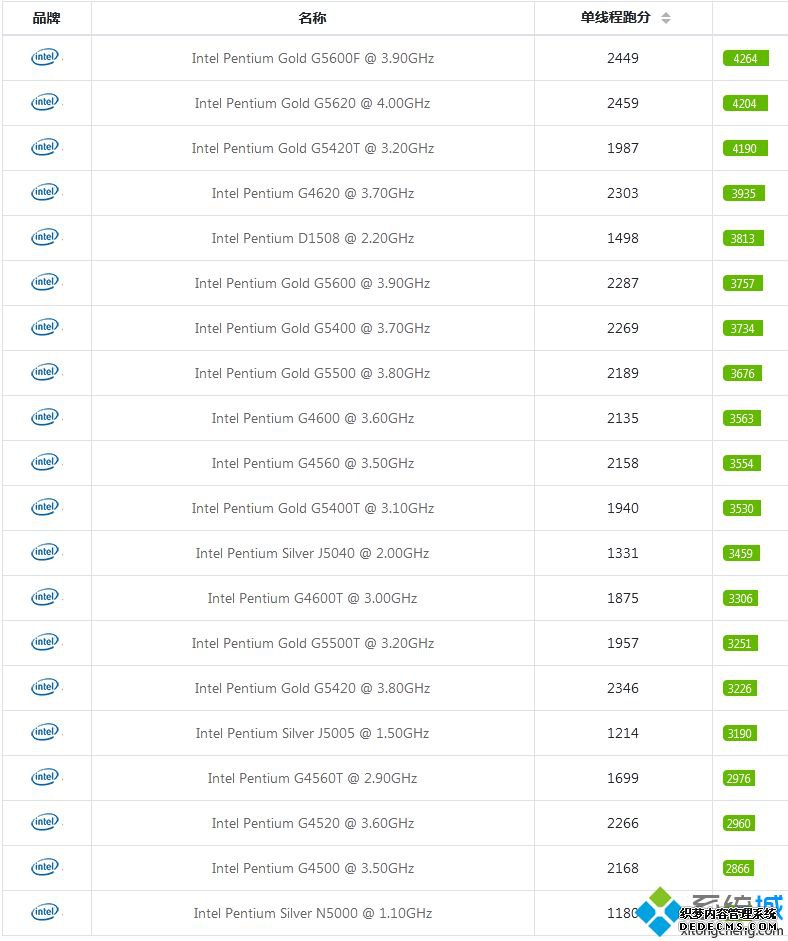Image resolution: width=788 pixels, height=941 pixels.
Task: Click the Intel logo beside Pentium Gold G5600F
Action: (46, 58)
